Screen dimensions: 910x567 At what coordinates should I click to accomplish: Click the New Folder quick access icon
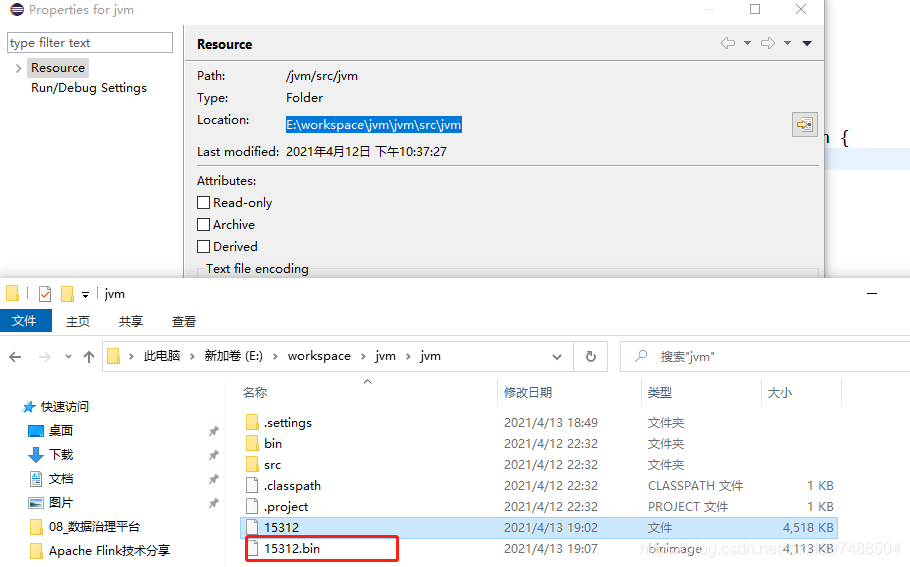click(x=67, y=294)
